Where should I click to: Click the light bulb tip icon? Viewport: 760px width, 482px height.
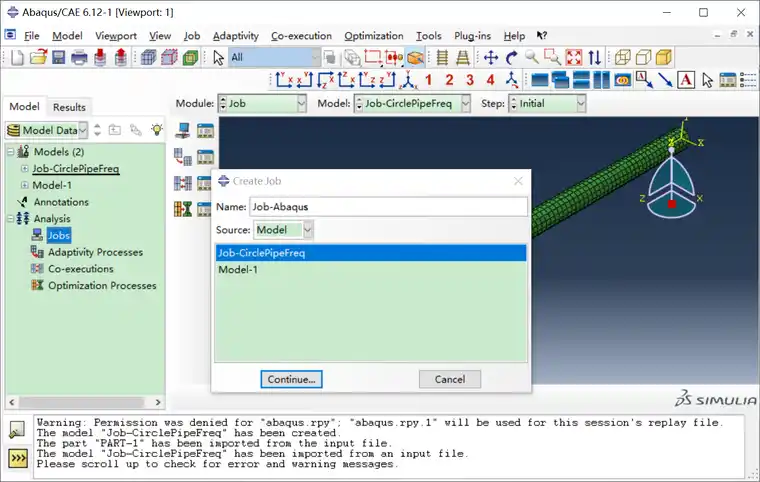pyautogui.click(x=157, y=130)
